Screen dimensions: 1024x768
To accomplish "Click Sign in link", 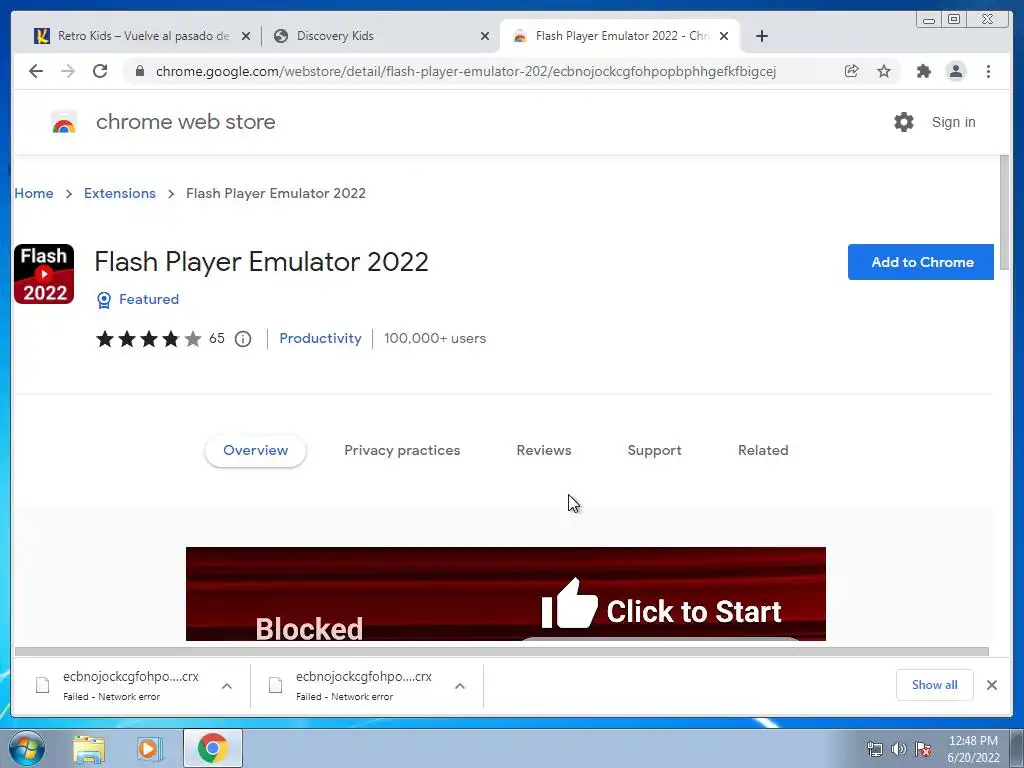I will click(x=953, y=122).
